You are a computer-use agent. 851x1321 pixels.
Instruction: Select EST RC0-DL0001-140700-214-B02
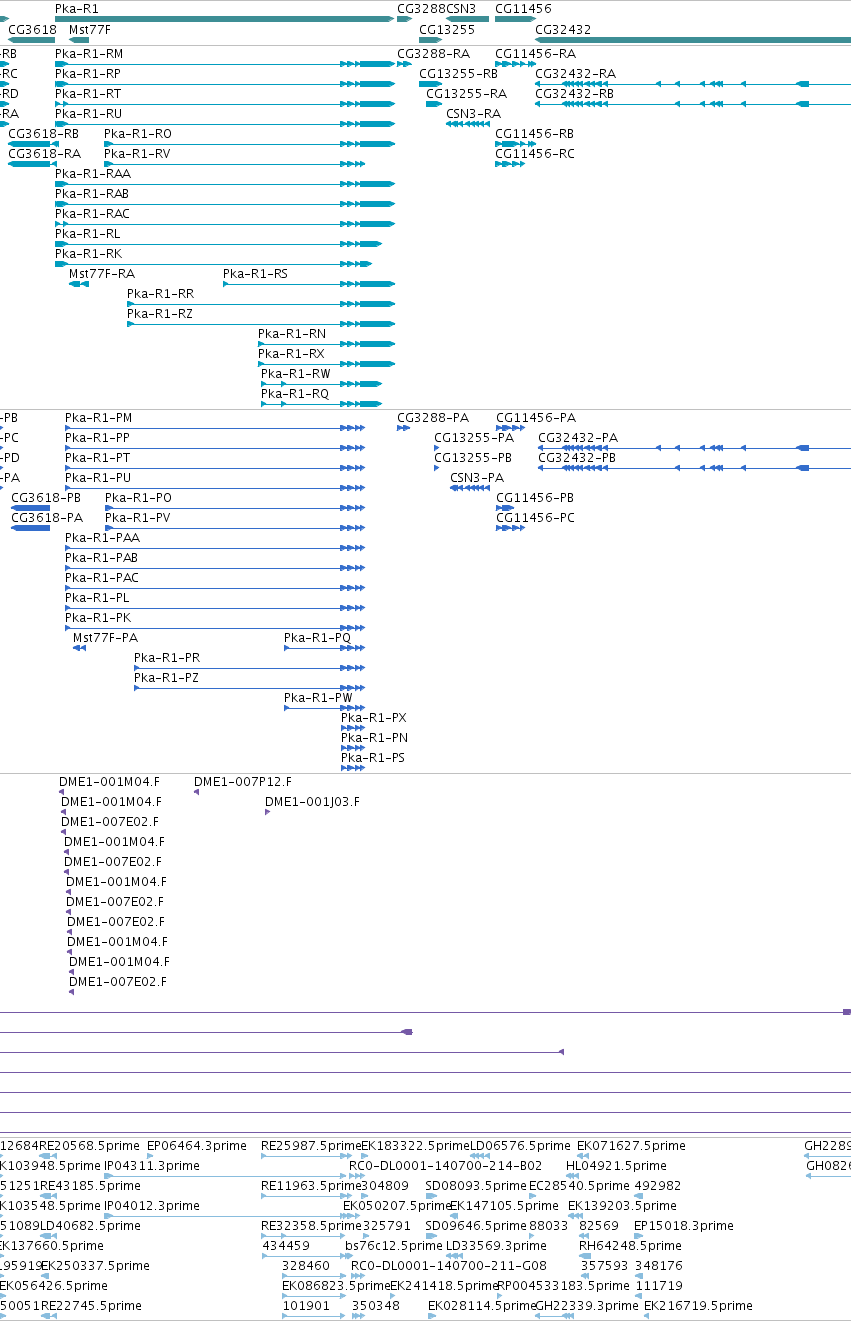coord(446,1166)
